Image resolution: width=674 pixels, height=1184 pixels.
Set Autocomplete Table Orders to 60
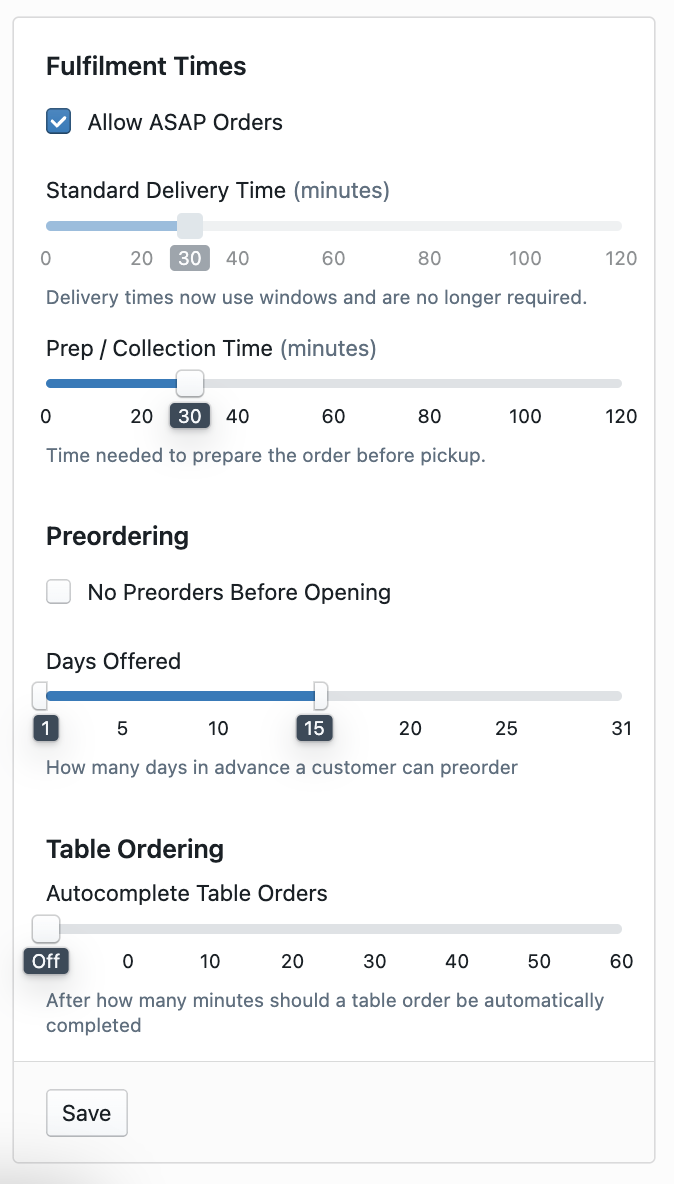pyautogui.click(x=621, y=929)
